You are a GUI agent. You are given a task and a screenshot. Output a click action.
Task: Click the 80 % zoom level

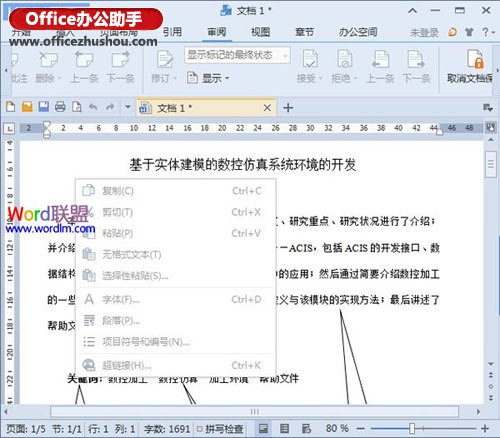coord(337,428)
